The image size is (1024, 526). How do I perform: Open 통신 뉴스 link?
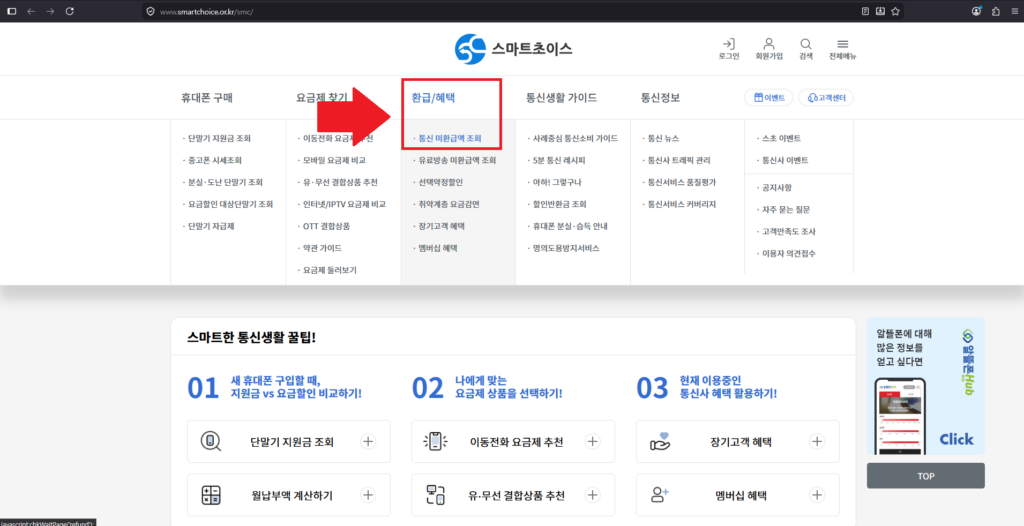coord(662,139)
